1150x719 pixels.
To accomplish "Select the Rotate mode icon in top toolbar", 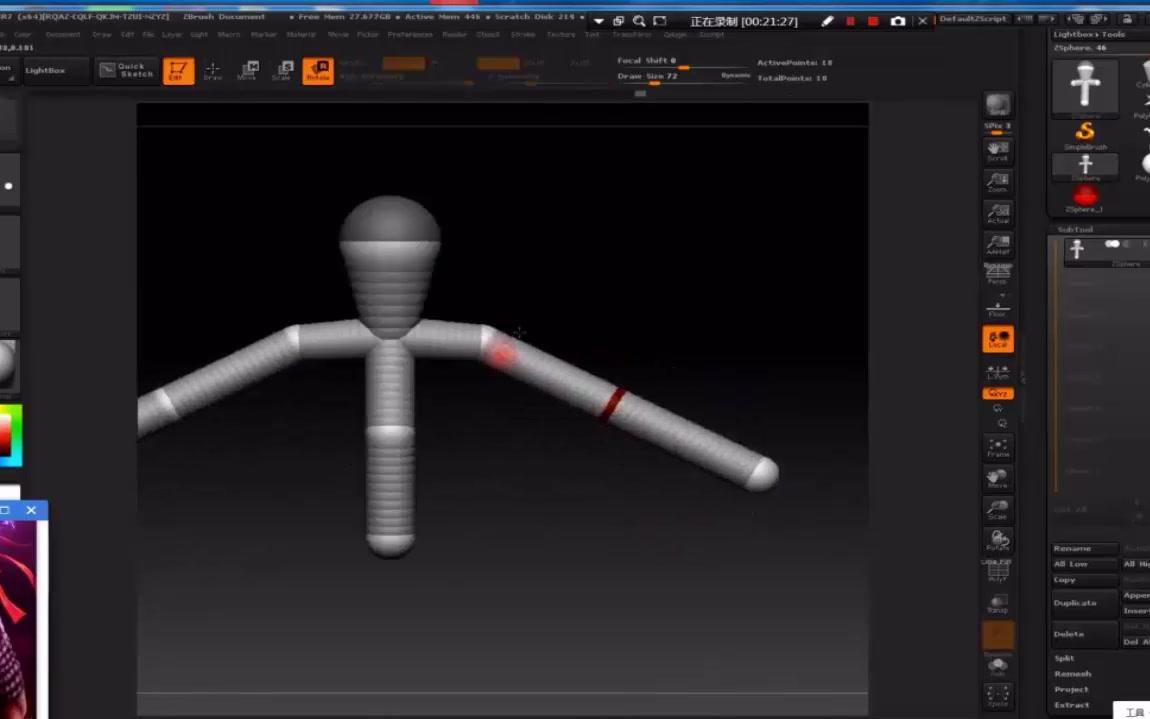I will [318, 70].
